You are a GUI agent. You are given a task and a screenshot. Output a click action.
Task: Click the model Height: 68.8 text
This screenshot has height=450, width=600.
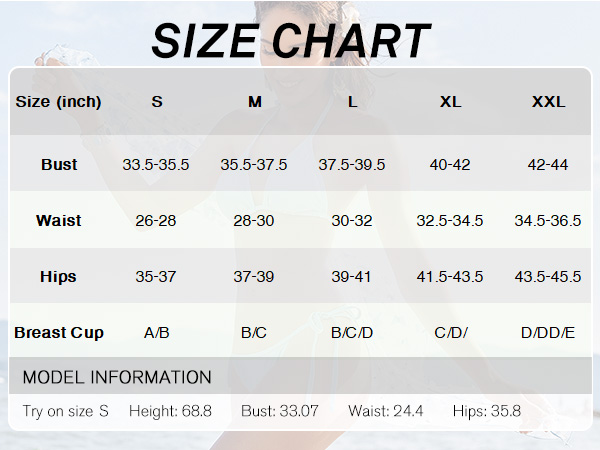170,411
